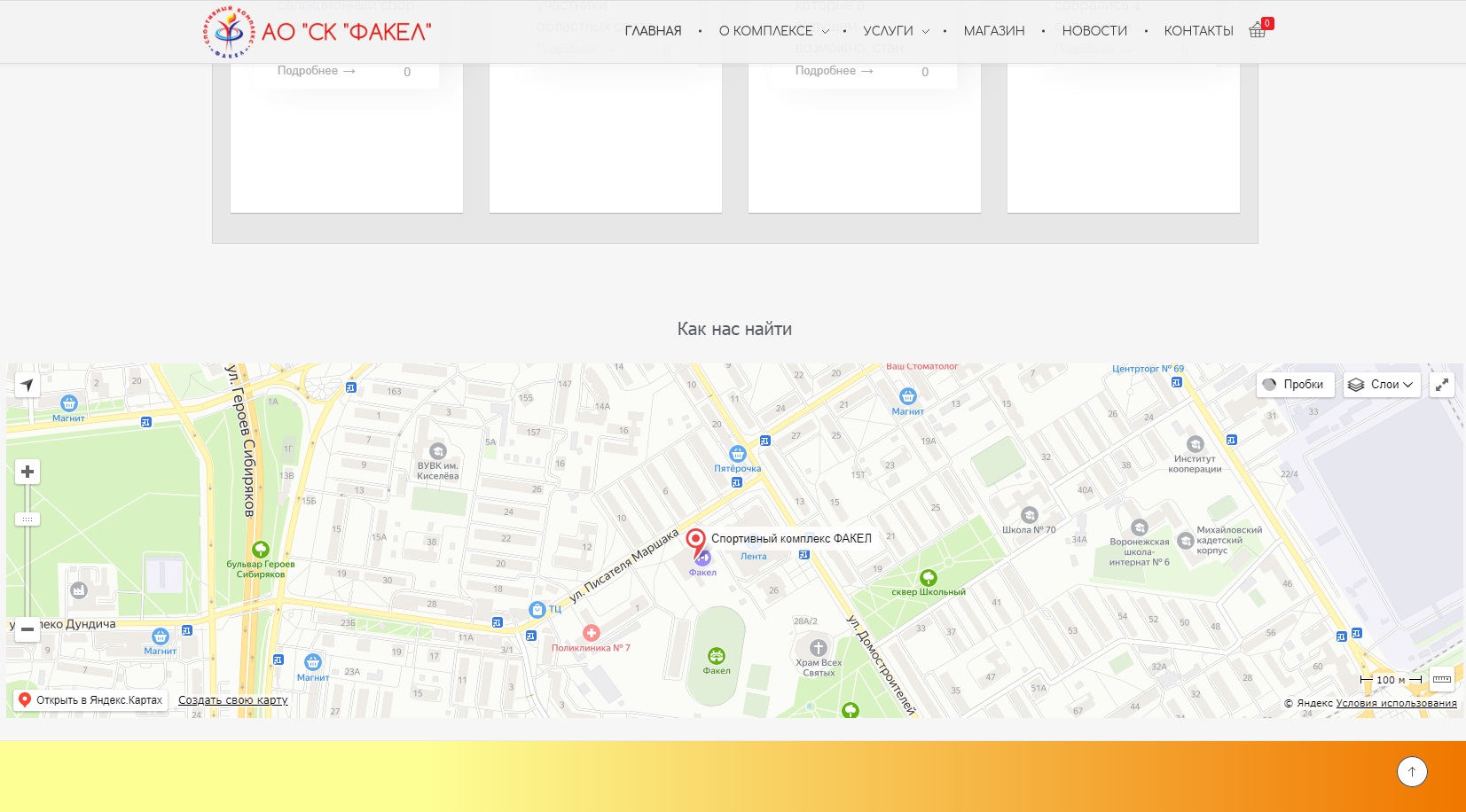1466x812 pixels.
Task: Expand the О КОМПЛЕКСЕ menu chevron
Action: click(x=826, y=31)
